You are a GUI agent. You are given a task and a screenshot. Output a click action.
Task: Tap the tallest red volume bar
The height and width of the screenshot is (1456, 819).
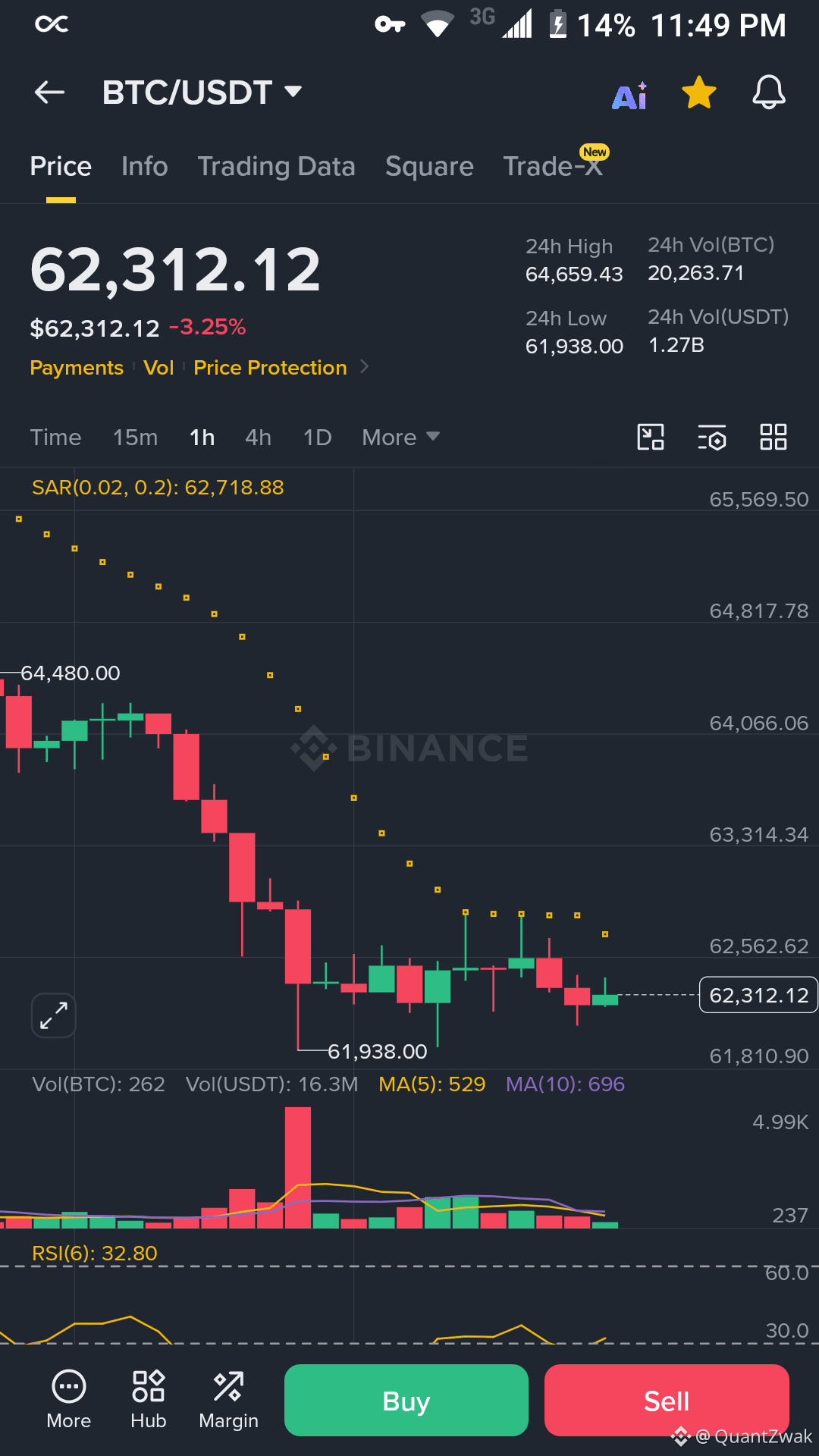point(298,1168)
